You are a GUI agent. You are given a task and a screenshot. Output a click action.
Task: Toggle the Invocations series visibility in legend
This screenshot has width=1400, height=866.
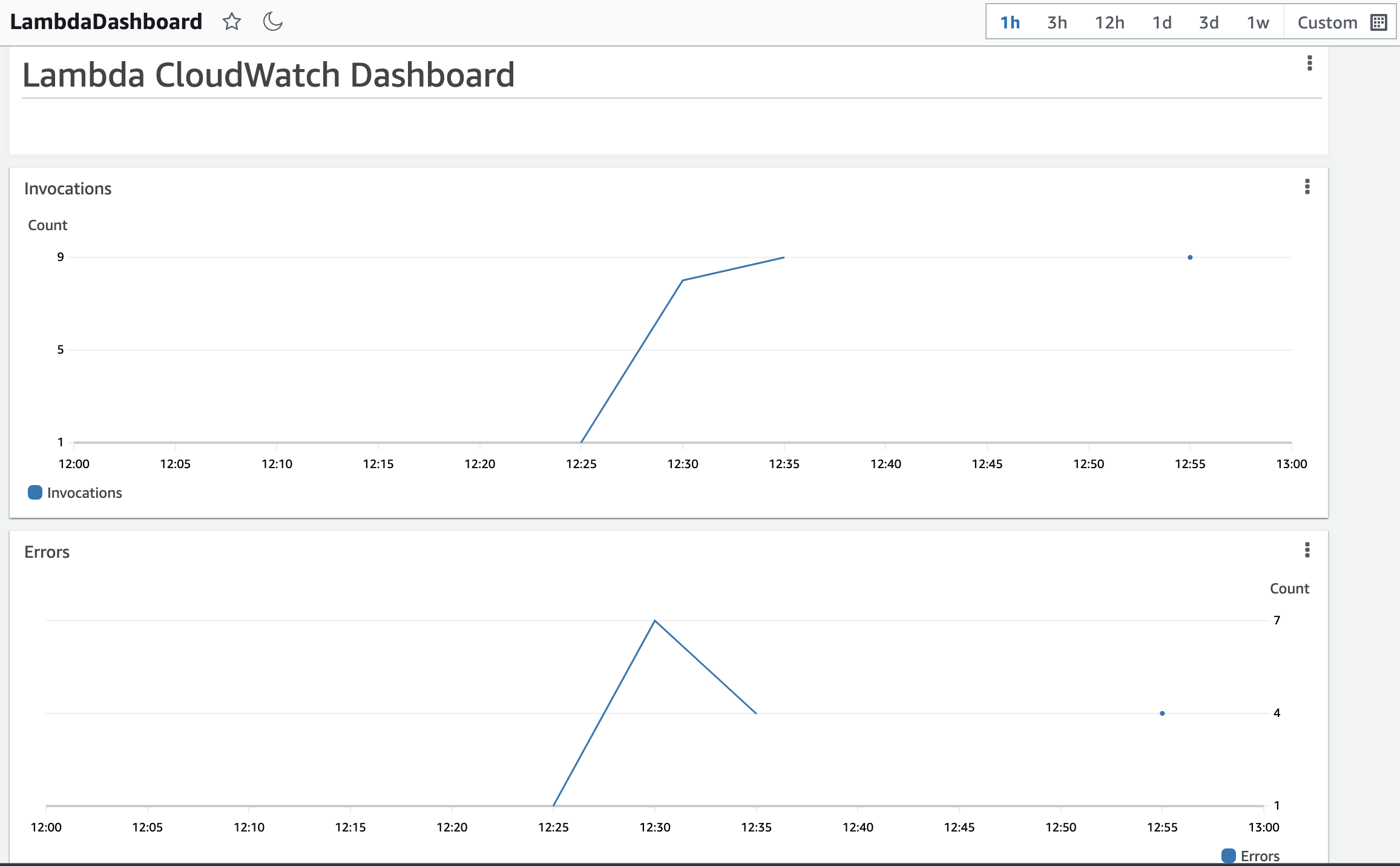coord(85,492)
